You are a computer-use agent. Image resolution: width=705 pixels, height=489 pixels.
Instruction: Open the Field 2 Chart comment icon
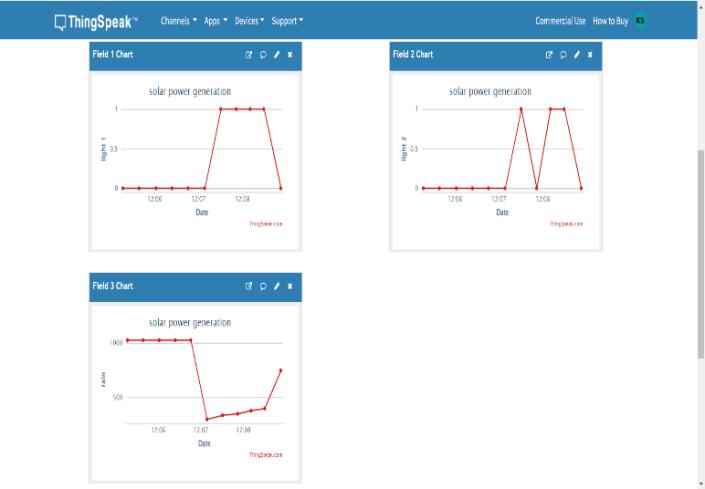(563, 55)
